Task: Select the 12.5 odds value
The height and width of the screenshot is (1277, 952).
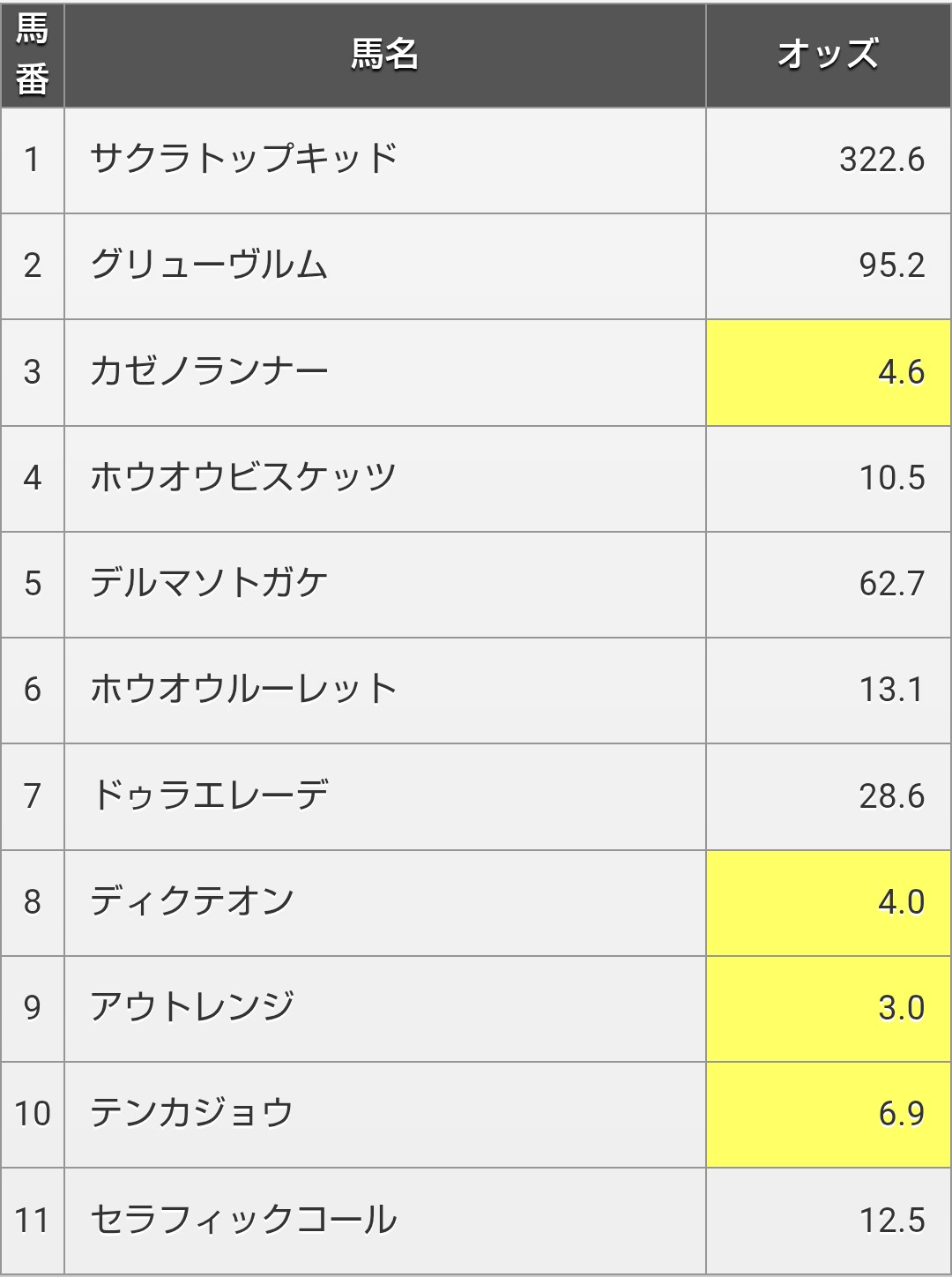Action: pos(891,1221)
